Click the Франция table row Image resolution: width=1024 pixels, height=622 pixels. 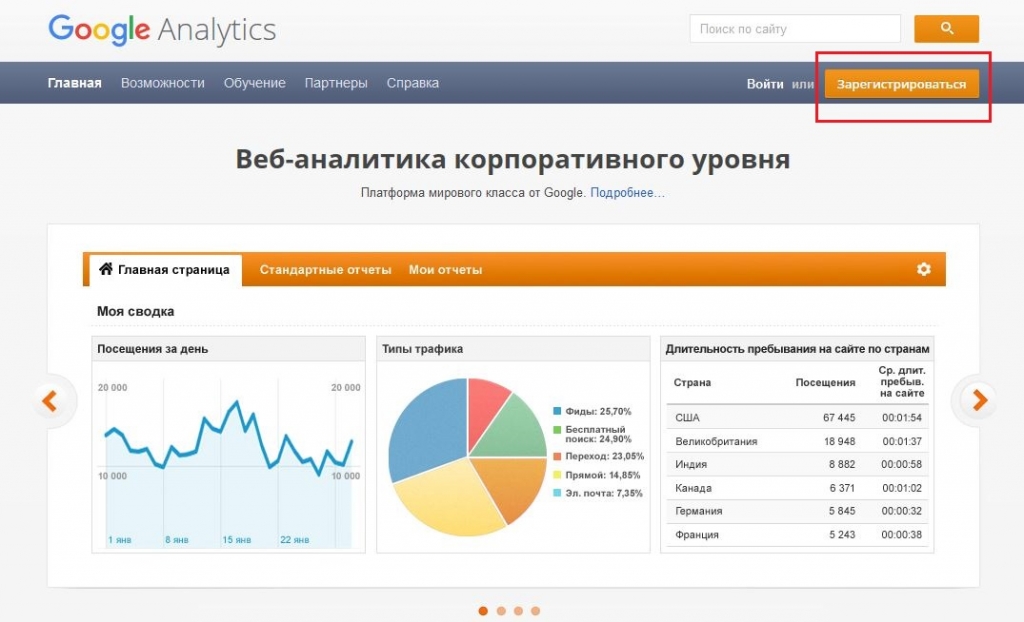(x=797, y=534)
